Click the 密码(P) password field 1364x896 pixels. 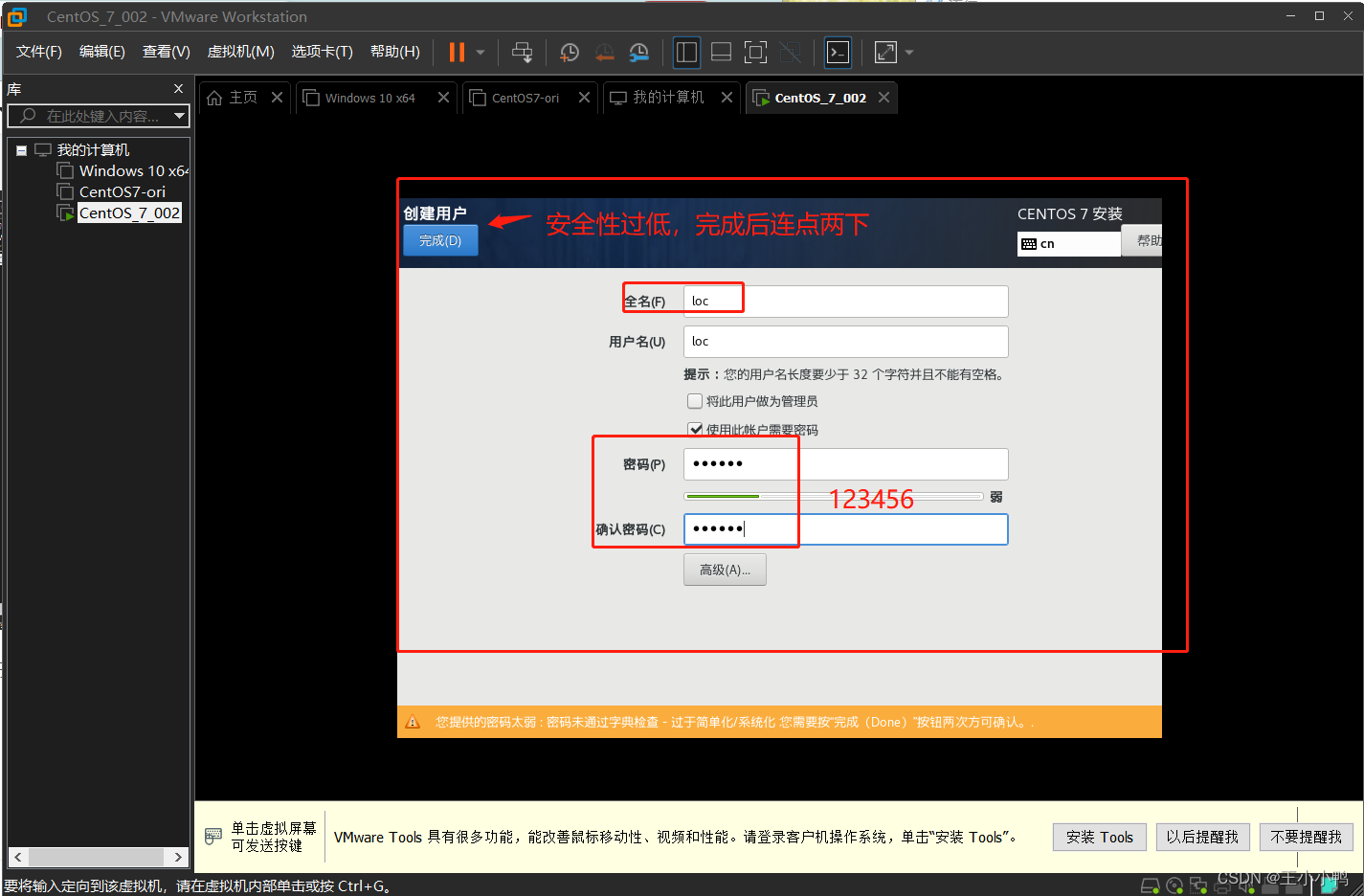pos(845,464)
